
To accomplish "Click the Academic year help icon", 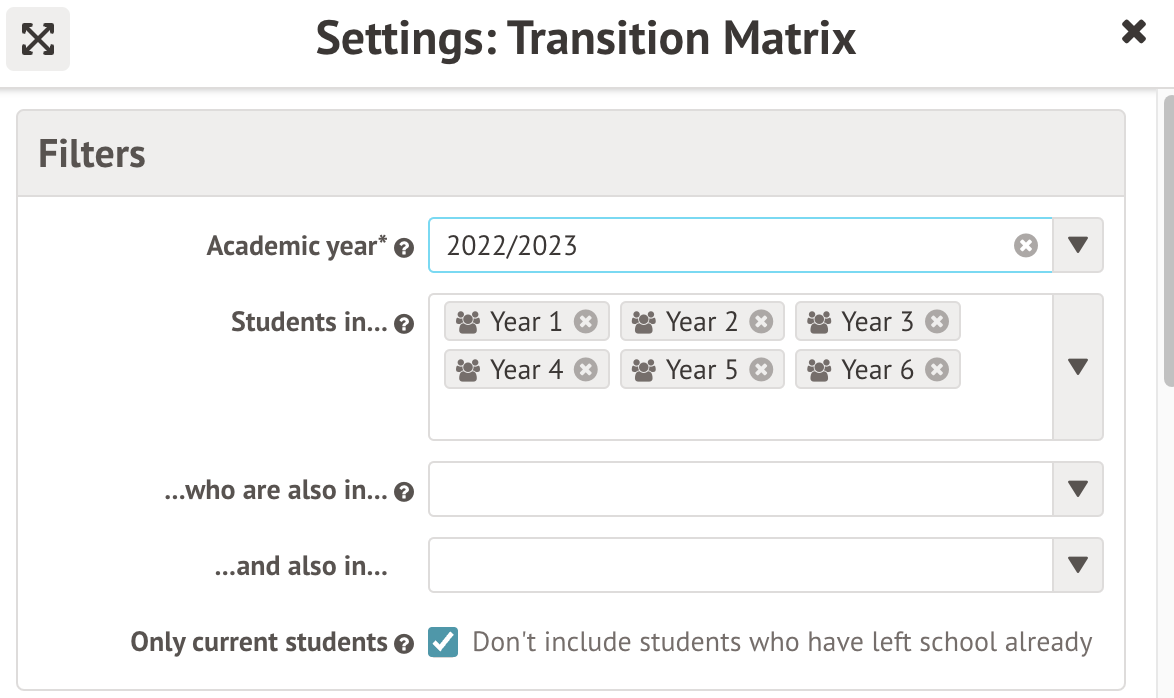I will pos(404,248).
